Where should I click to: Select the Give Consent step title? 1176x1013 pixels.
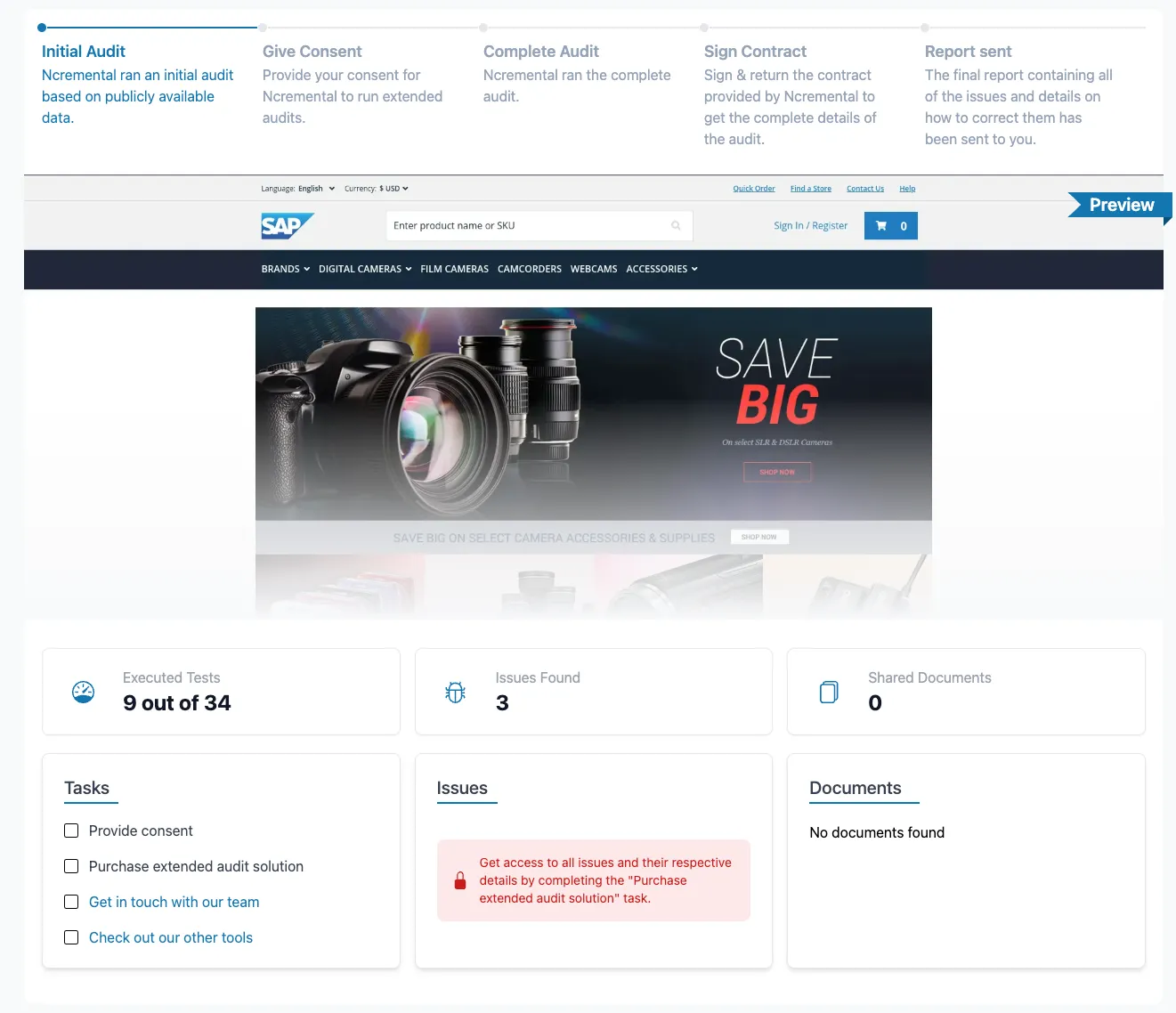click(x=312, y=52)
